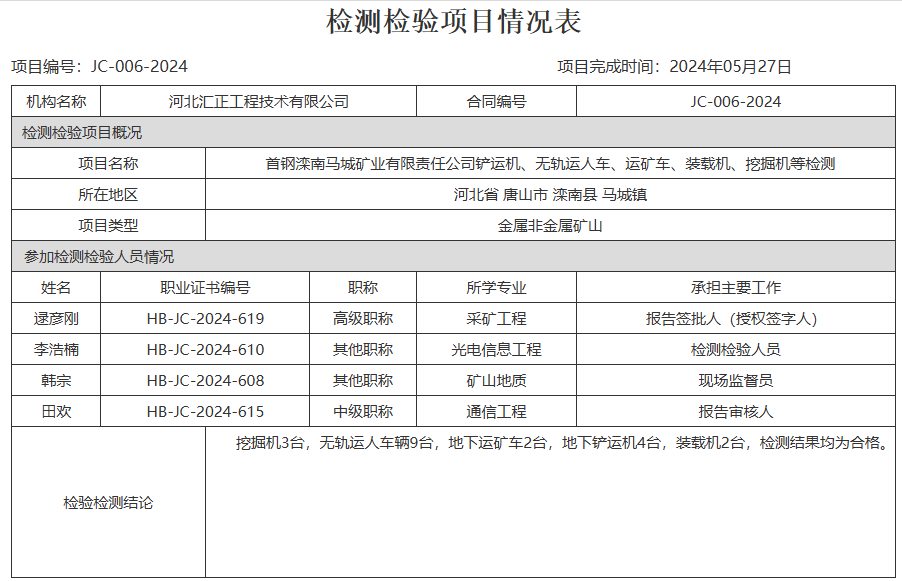Select the 中级职称 cell

coord(363,412)
